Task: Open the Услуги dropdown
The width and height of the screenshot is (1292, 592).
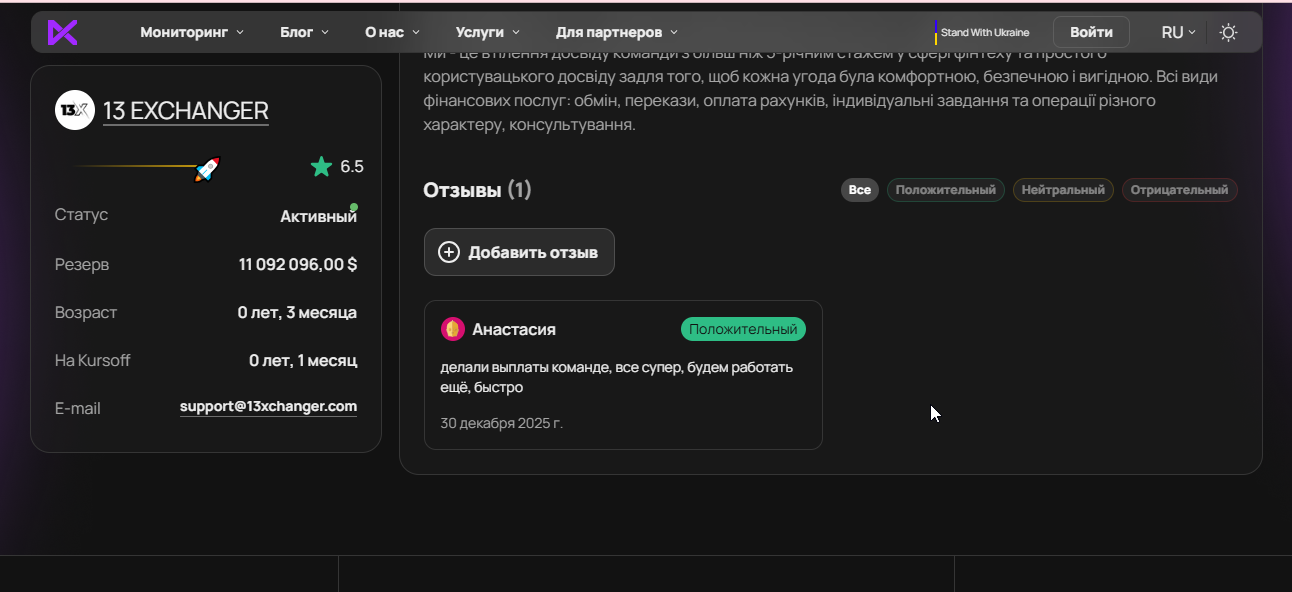Action: (487, 32)
